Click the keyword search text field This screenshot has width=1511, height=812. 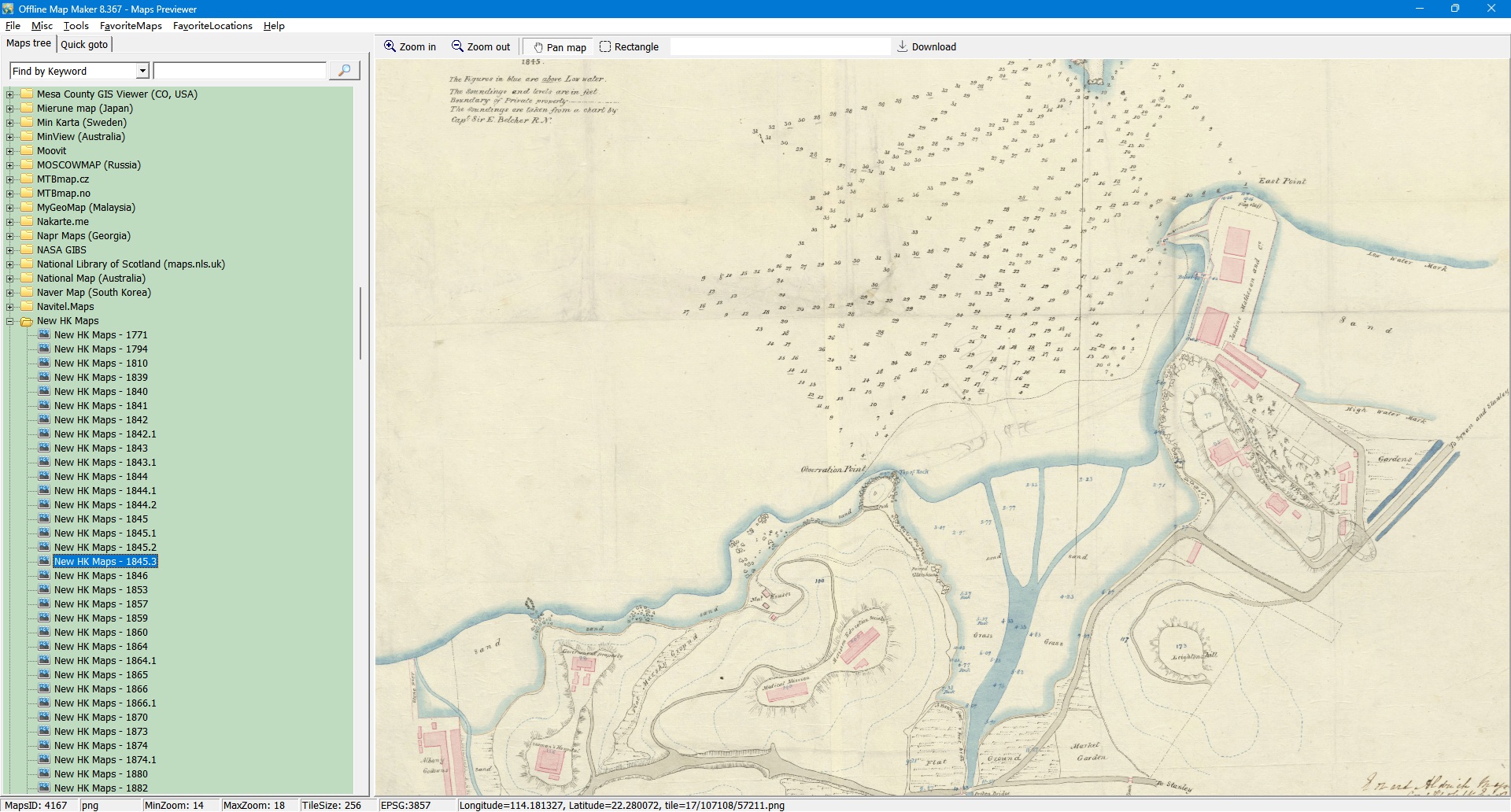[x=239, y=72]
